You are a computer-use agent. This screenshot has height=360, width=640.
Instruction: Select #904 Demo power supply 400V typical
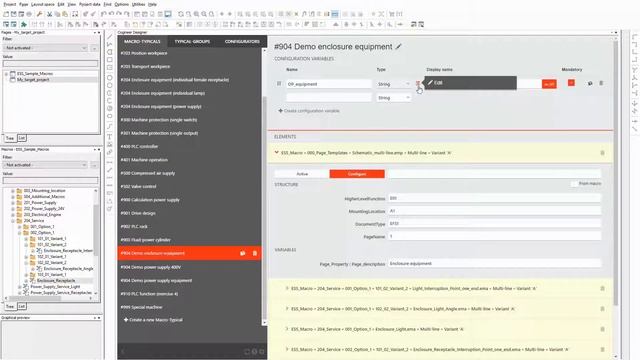151,267
